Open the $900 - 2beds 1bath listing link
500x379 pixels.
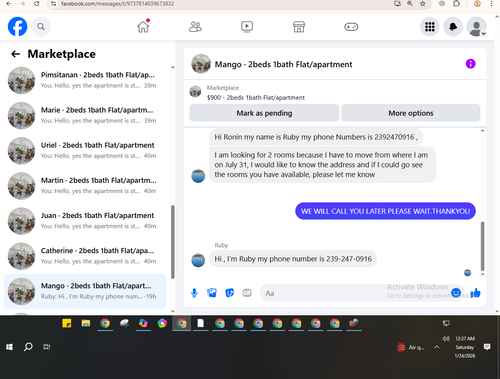(x=256, y=98)
